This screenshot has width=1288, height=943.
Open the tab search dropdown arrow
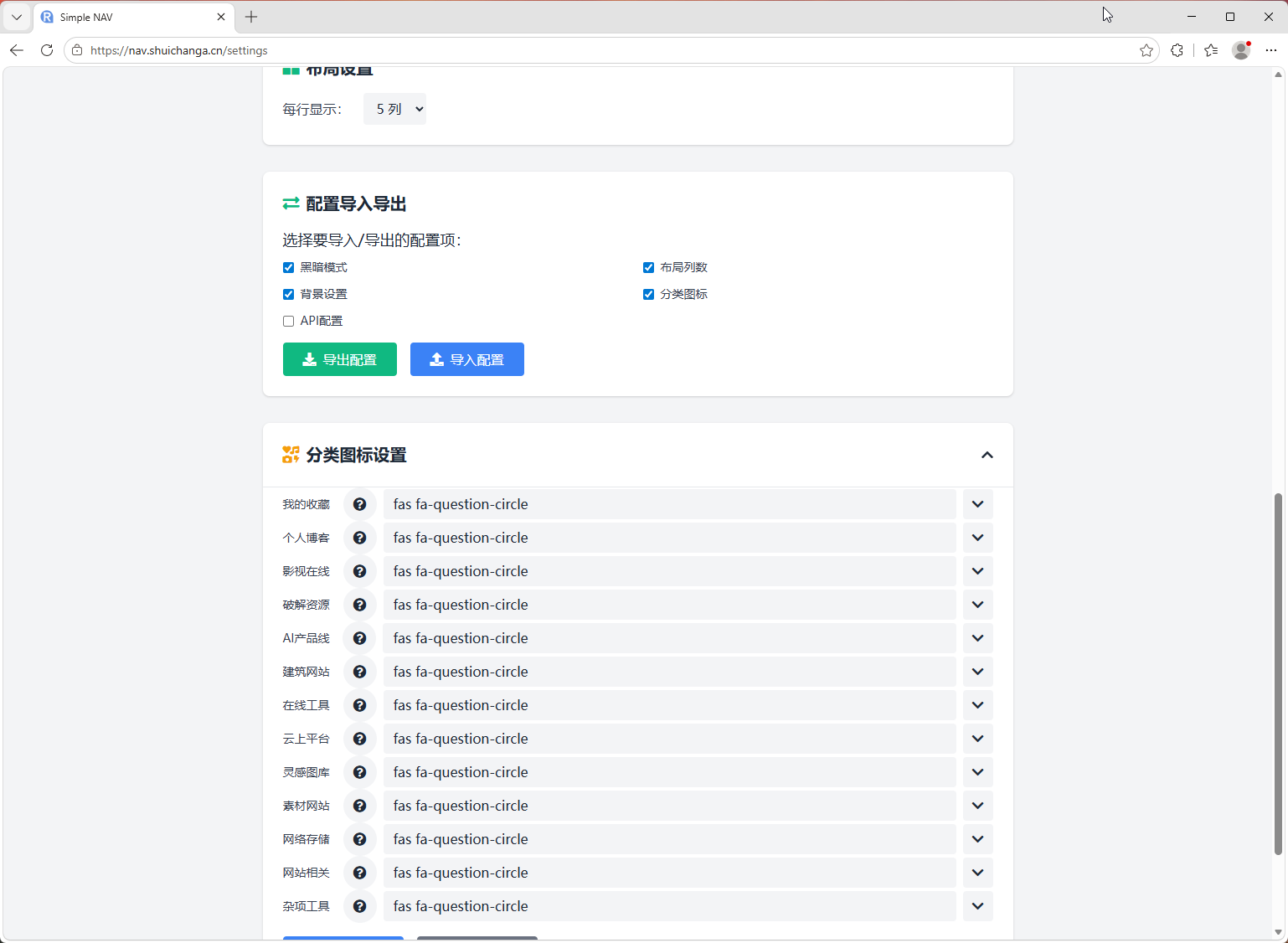[x=17, y=17]
